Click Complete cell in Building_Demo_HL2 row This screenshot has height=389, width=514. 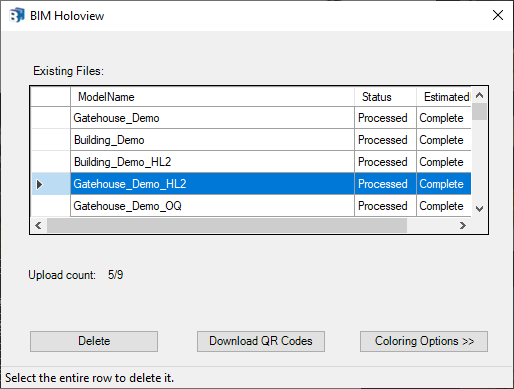point(444,162)
